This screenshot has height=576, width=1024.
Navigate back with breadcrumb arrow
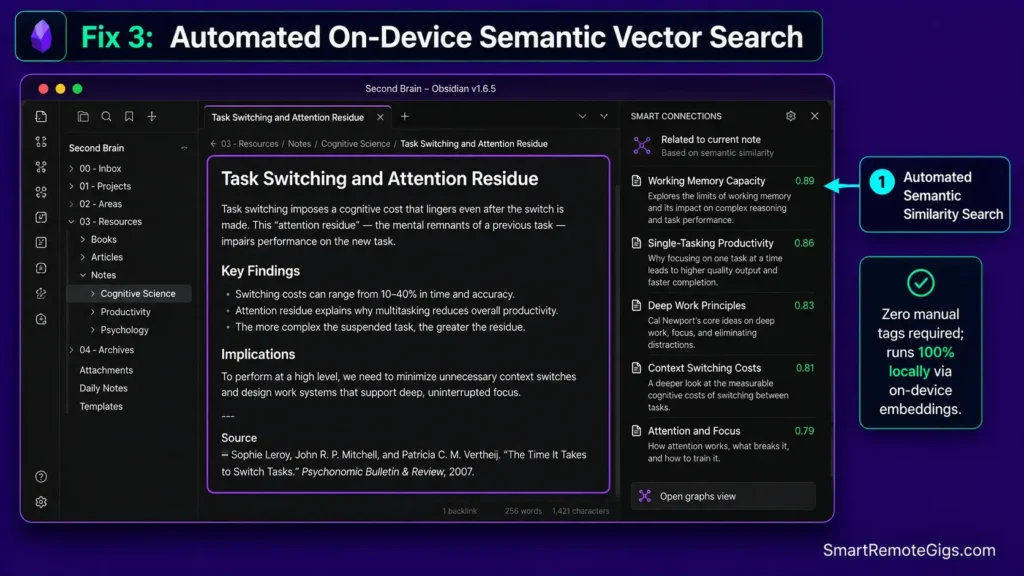pos(213,144)
